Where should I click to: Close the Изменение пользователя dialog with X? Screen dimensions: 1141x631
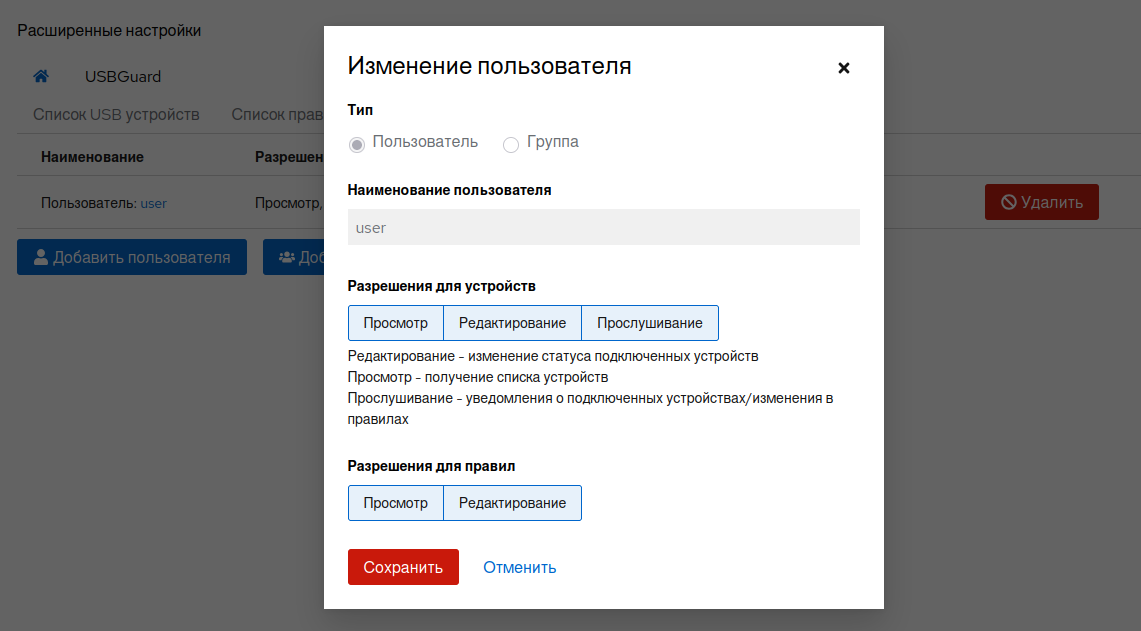click(x=843, y=68)
